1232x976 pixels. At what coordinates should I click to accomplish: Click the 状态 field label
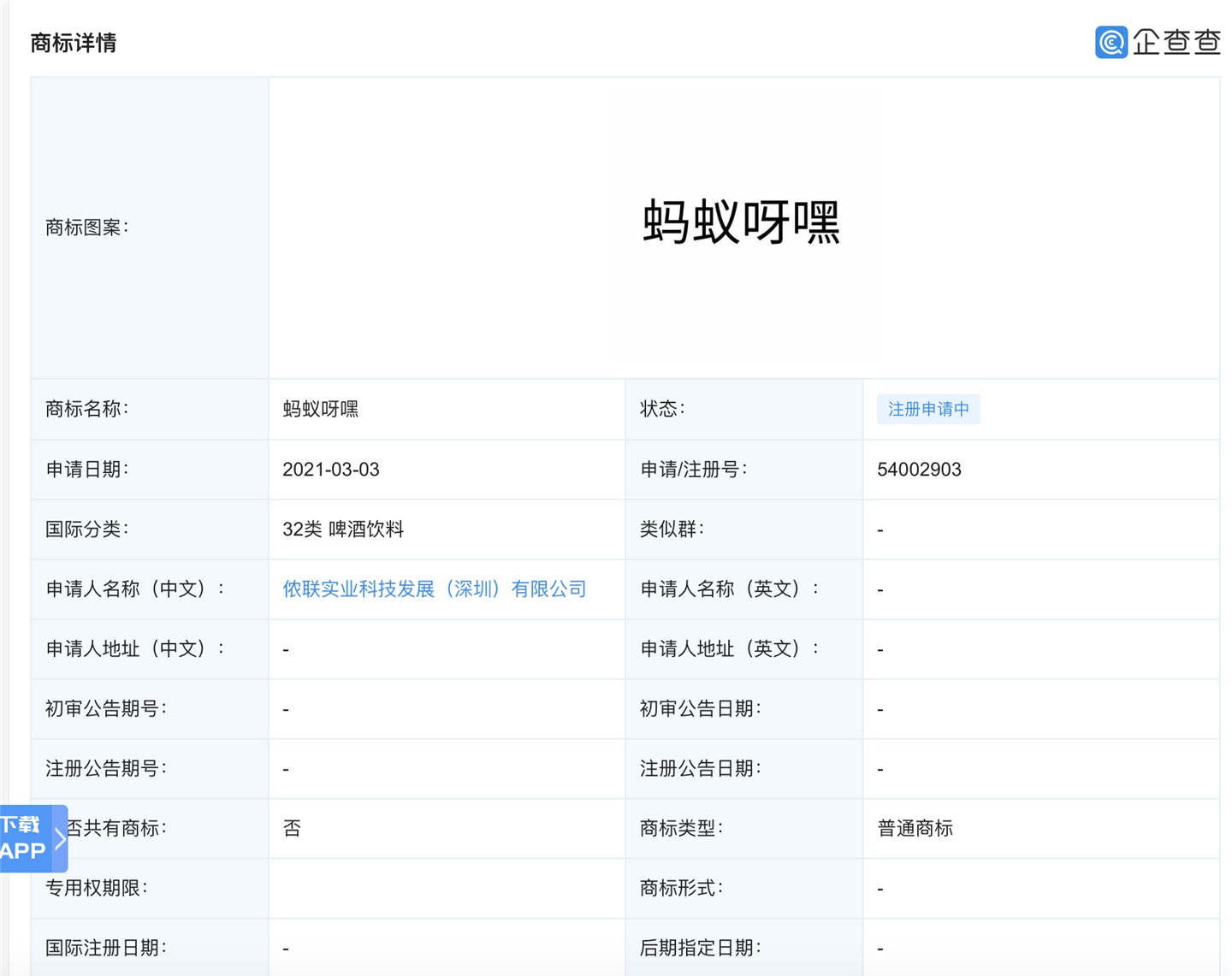tap(663, 410)
